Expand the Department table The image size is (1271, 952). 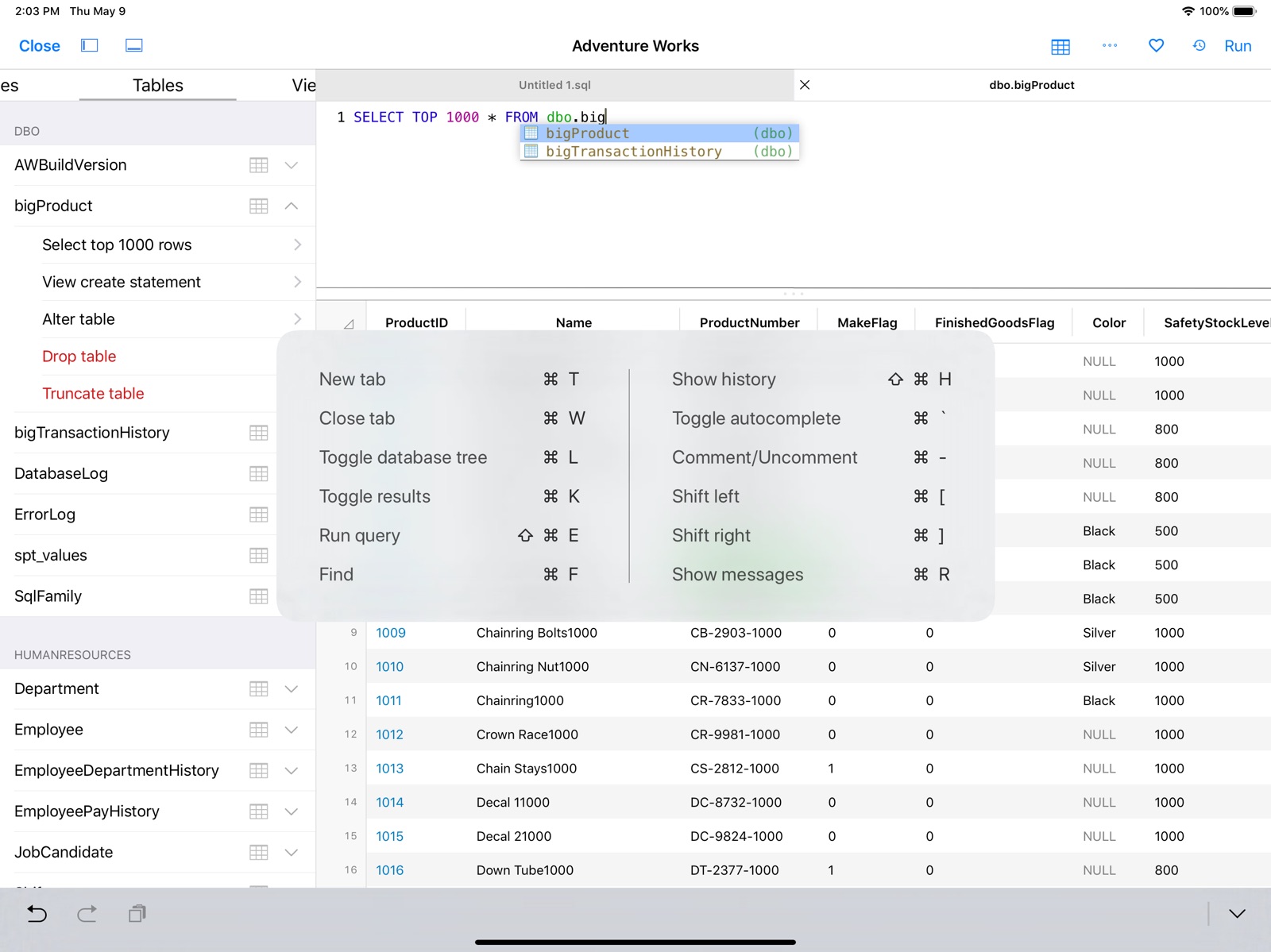pyautogui.click(x=292, y=689)
